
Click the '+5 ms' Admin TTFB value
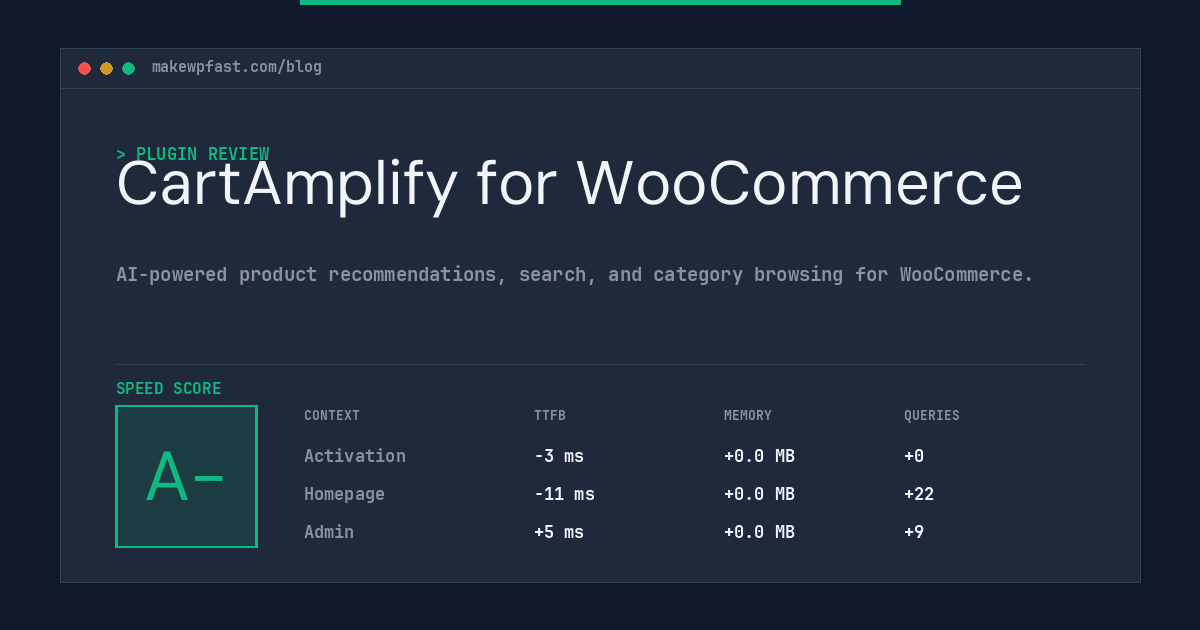(x=559, y=532)
